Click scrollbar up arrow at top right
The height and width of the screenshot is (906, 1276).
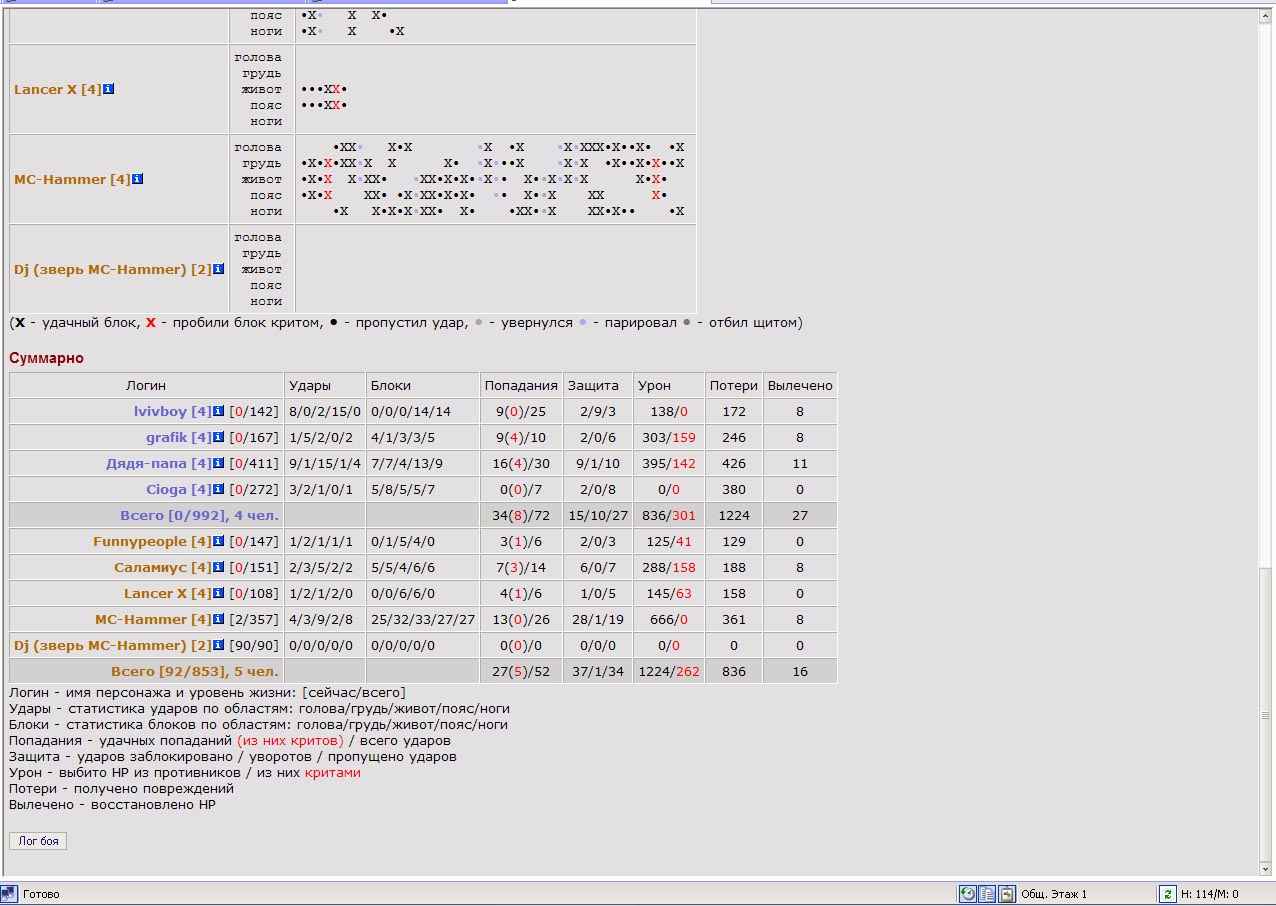coord(1266,15)
